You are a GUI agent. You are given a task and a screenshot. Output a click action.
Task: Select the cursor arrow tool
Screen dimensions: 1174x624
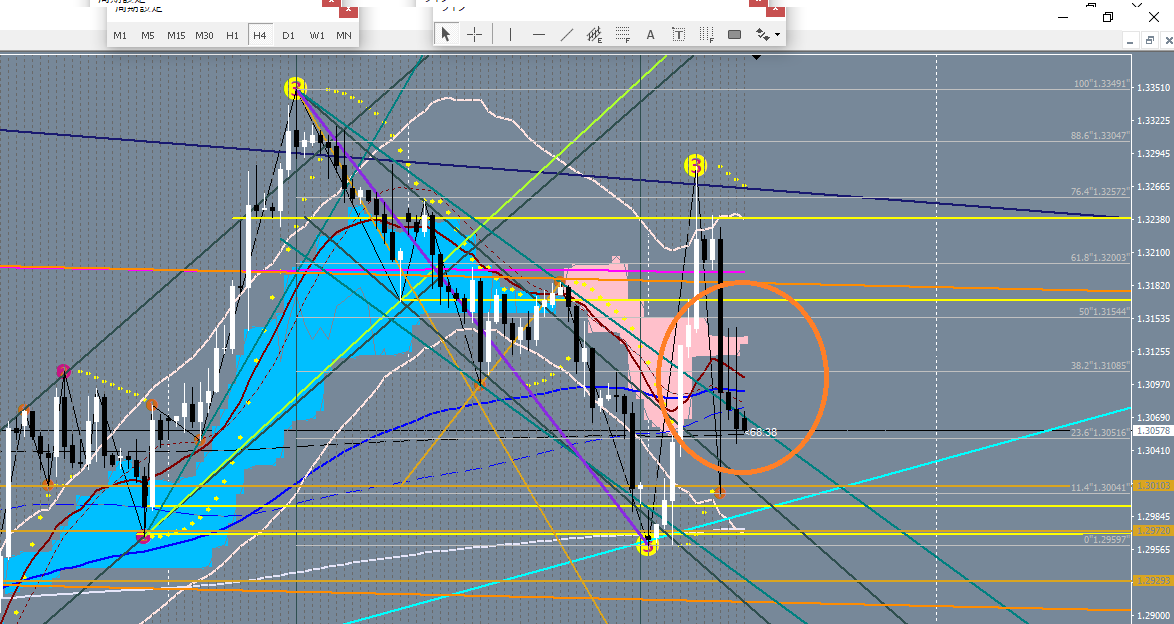click(x=446, y=34)
